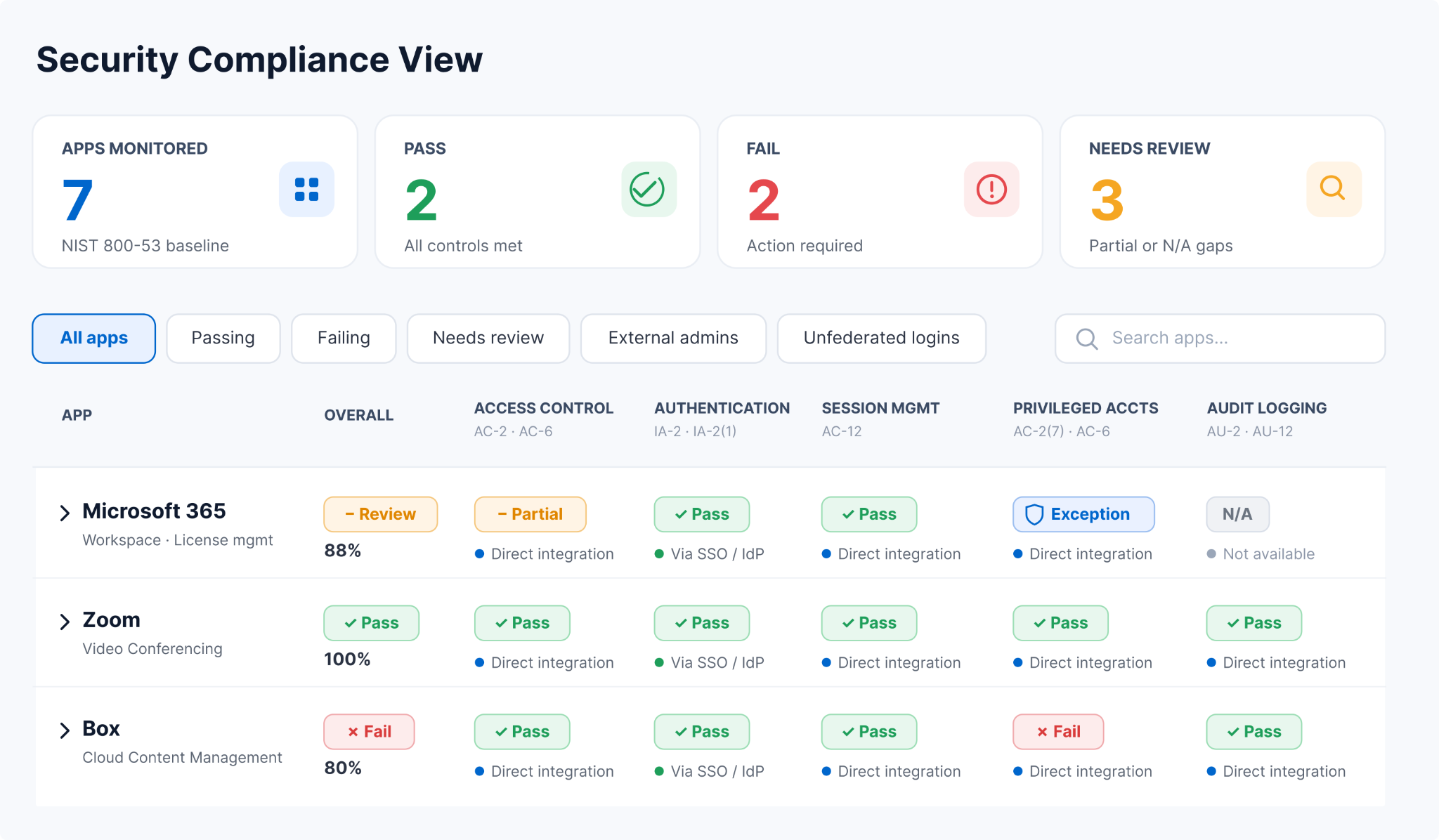This screenshot has height=840, width=1439.
Task: Click 'Workspace · License mgmt' subtitle
Action: click(178, 540)
